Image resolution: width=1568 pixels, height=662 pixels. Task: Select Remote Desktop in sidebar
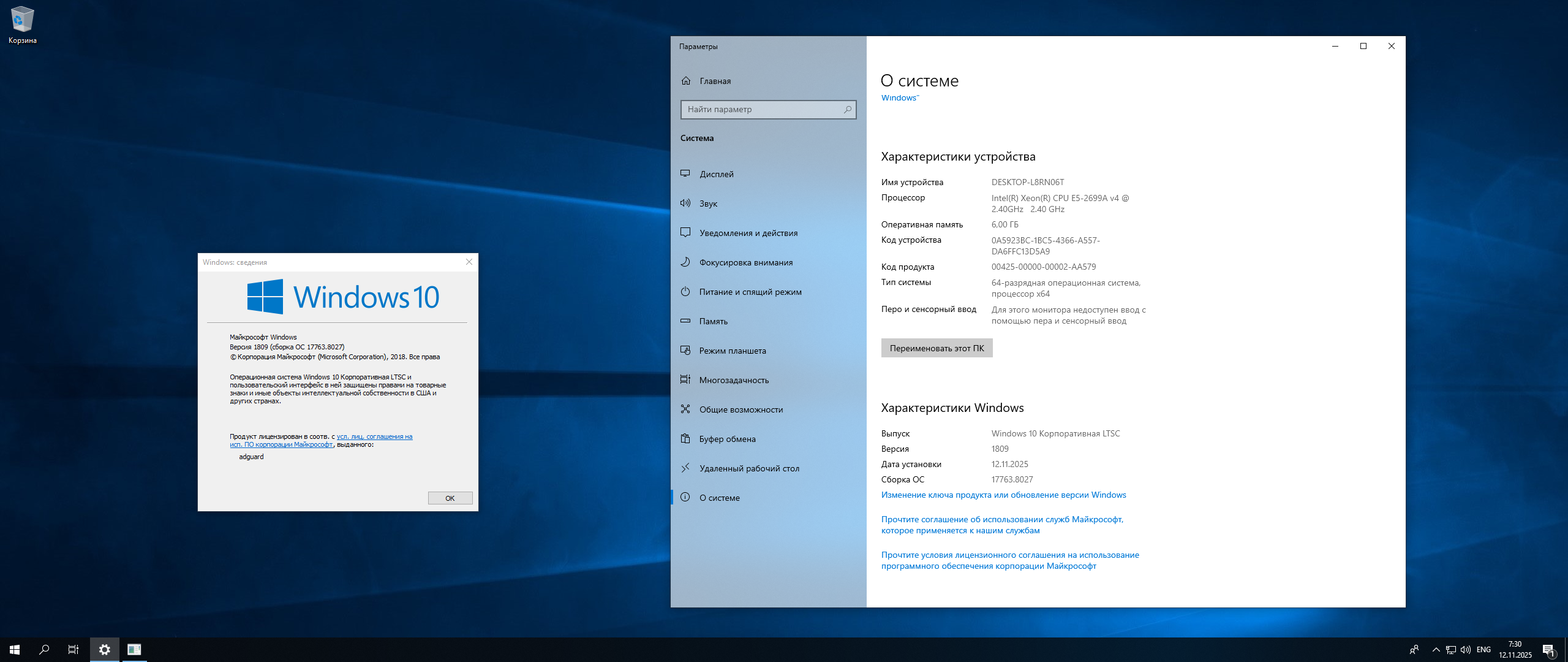(x=749, y=468)
